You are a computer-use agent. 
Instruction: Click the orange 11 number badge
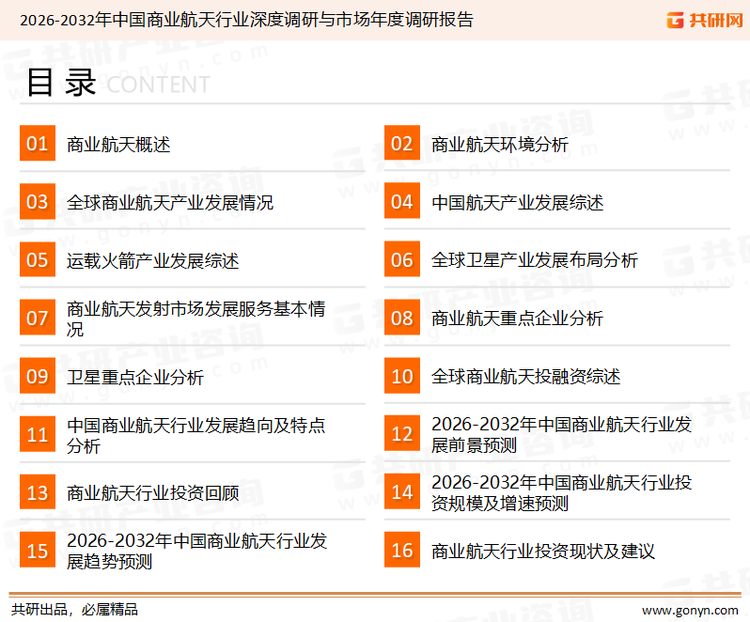[x=37, y=434]
